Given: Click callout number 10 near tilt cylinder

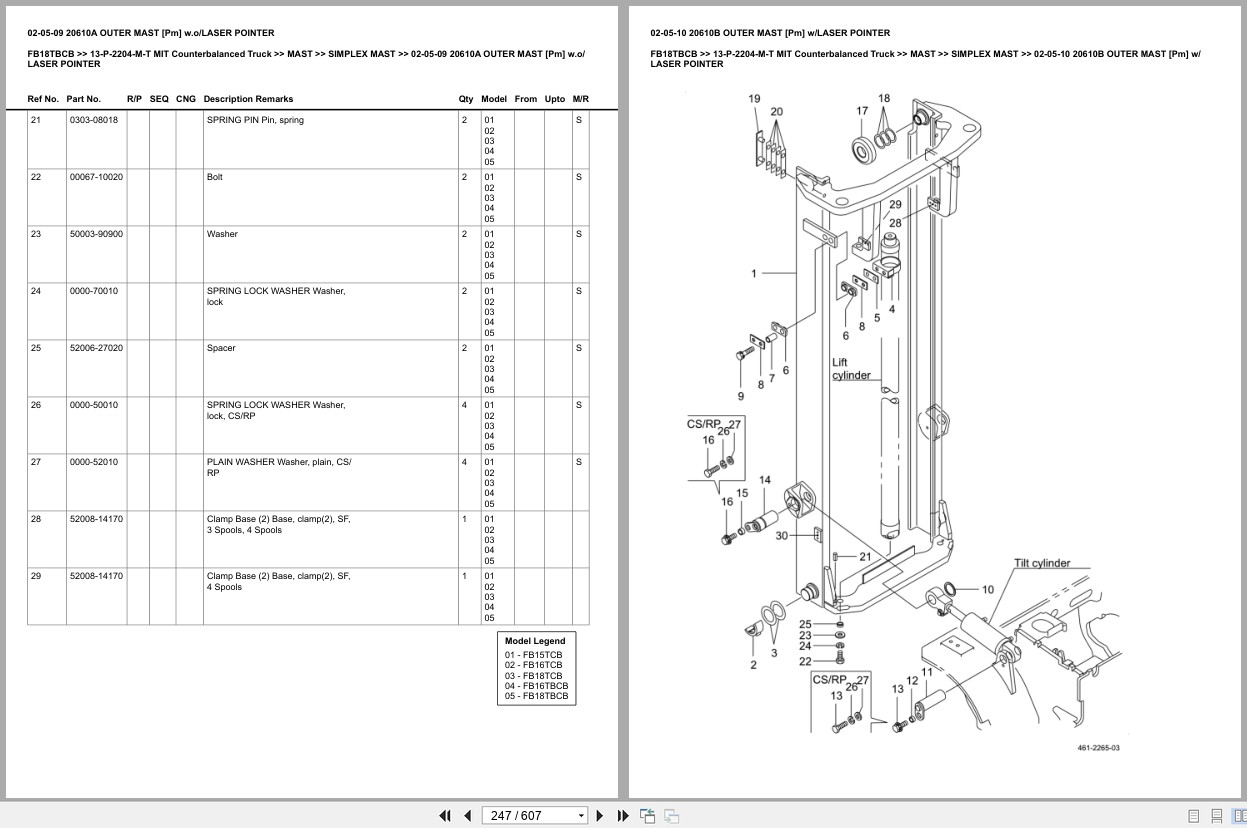Looking at the screenshot, I should point(988,589).
